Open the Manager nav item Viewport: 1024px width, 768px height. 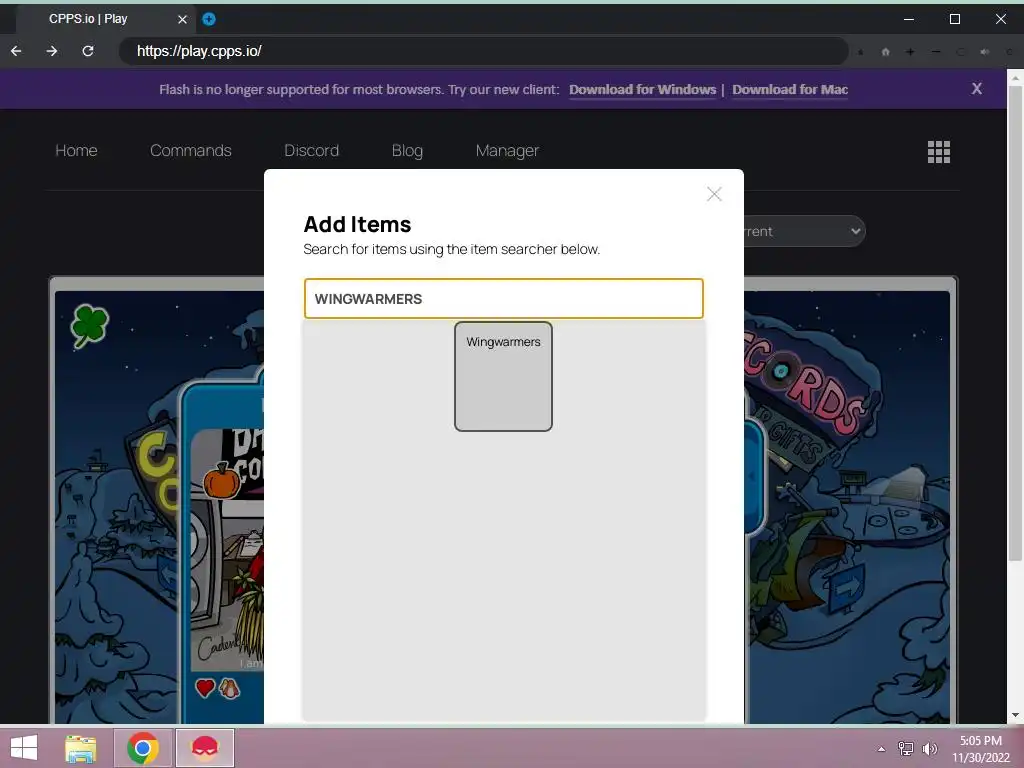pyautogui.click(x=507, y=151)
